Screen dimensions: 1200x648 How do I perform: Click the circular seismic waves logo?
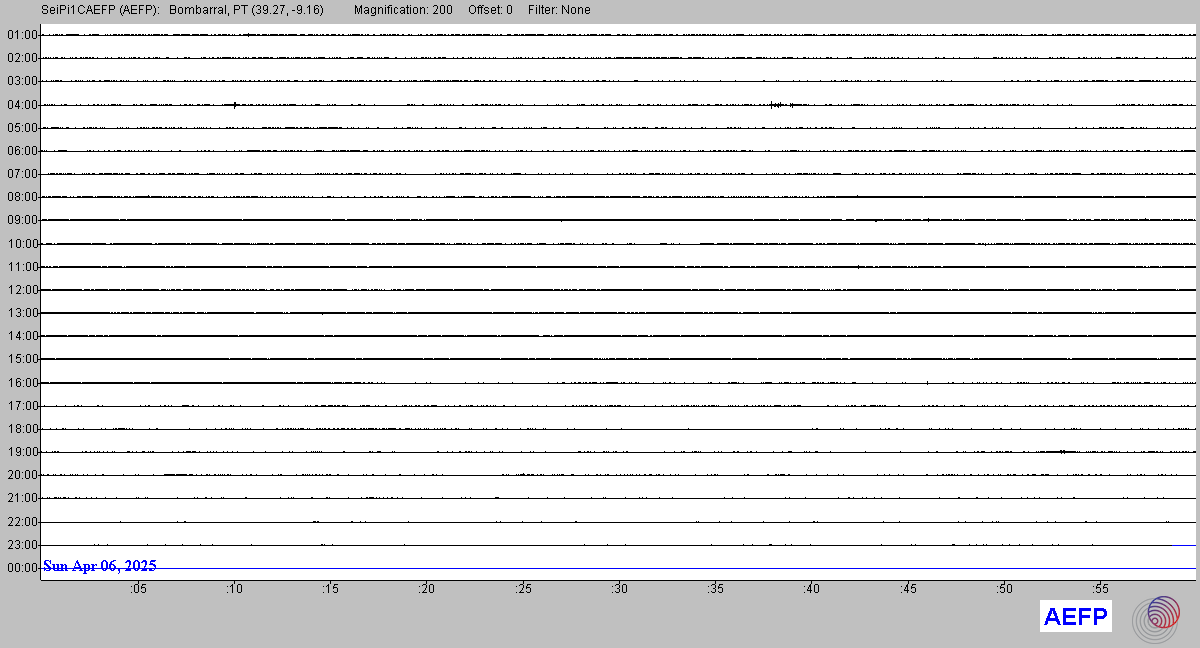pyautogui.click(x=1156, y=619)
